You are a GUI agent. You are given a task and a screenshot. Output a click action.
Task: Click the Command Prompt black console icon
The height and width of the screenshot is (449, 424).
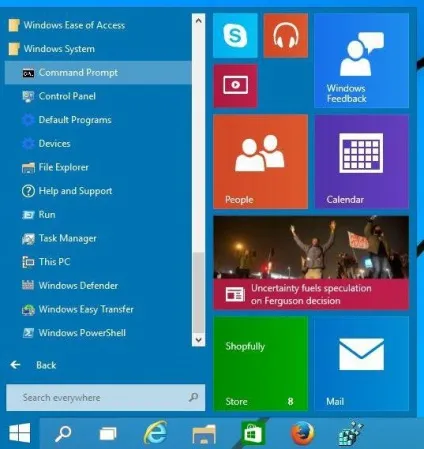[x=28, y=73]
